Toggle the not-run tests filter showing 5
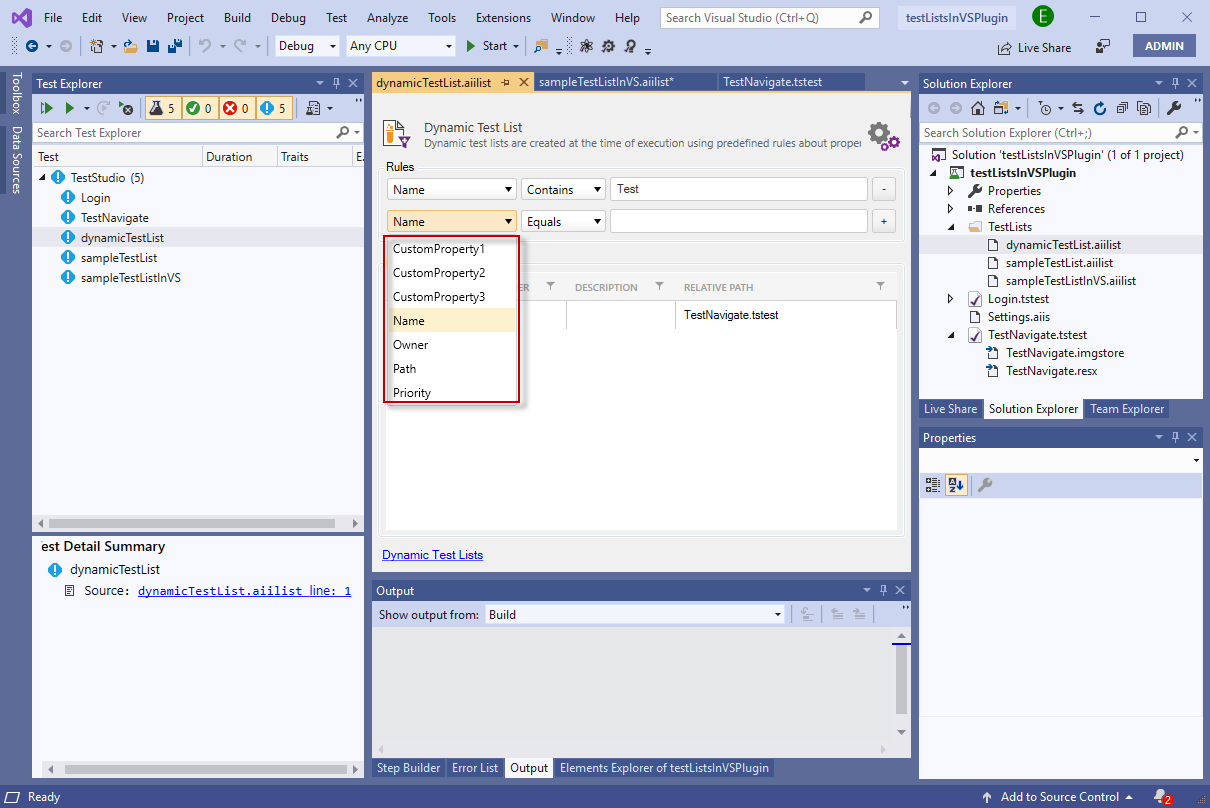 click(x=273, y=108)
